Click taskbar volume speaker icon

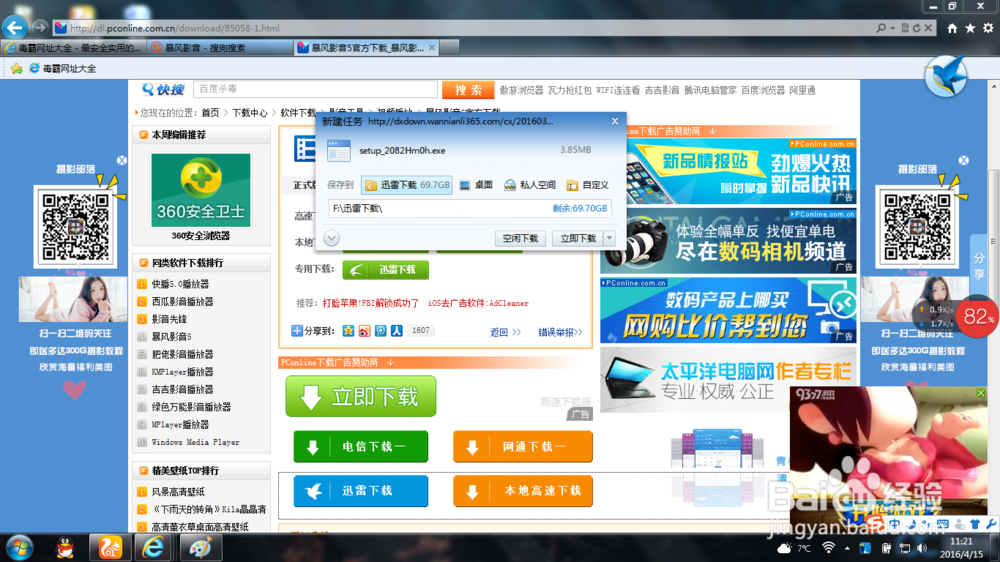(x=922, y=549)
